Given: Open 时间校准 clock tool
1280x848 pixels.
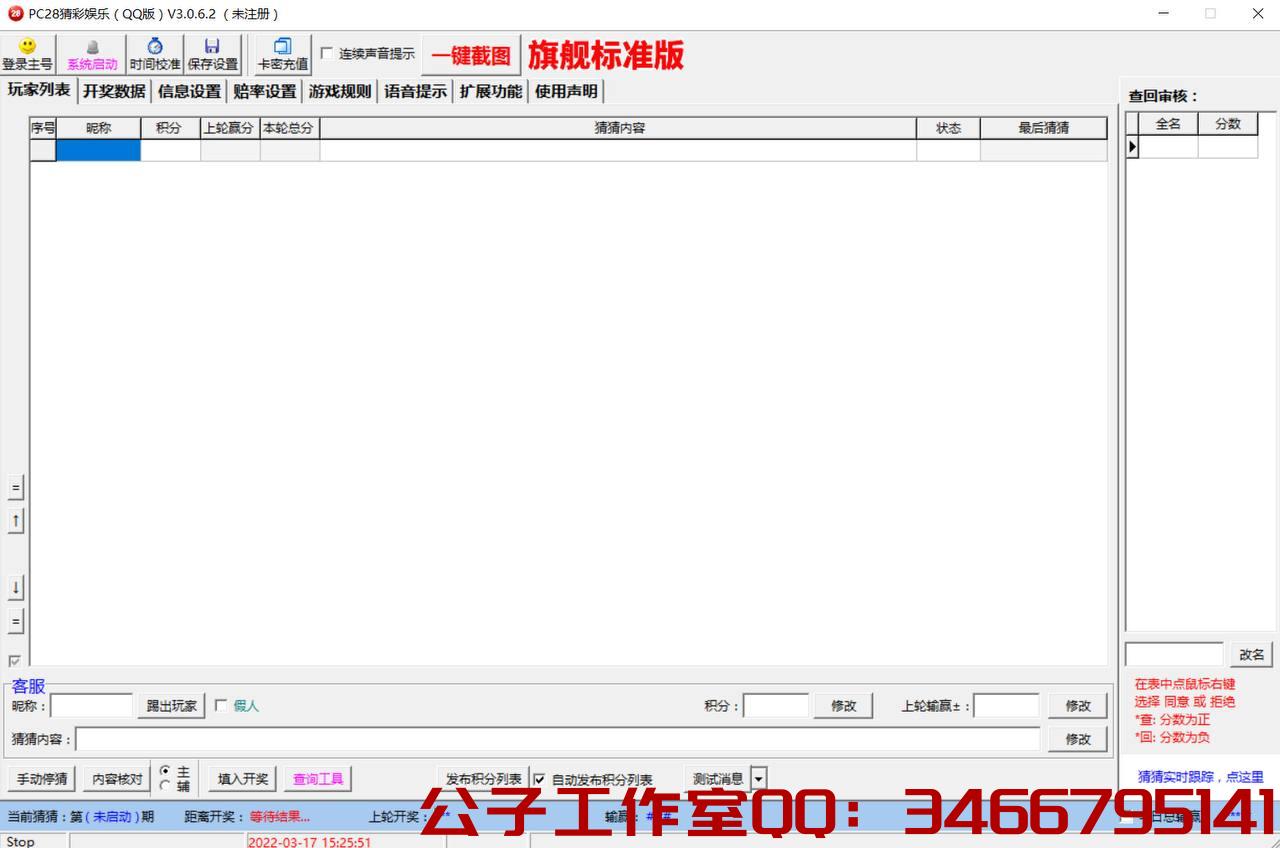Looking at the screenshot, I should pyautogui.click(x=155, y=54).
